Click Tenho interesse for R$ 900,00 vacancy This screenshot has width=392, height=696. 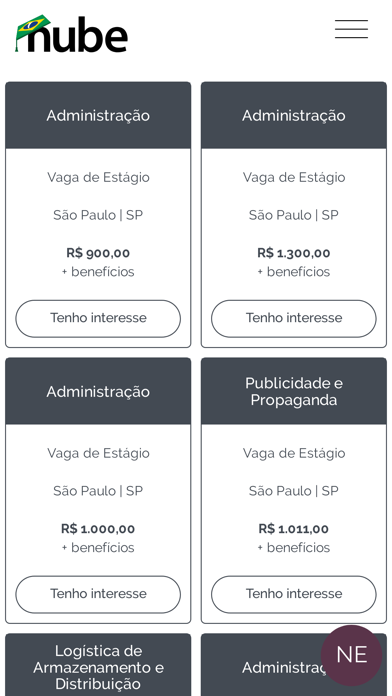[98, 318]
